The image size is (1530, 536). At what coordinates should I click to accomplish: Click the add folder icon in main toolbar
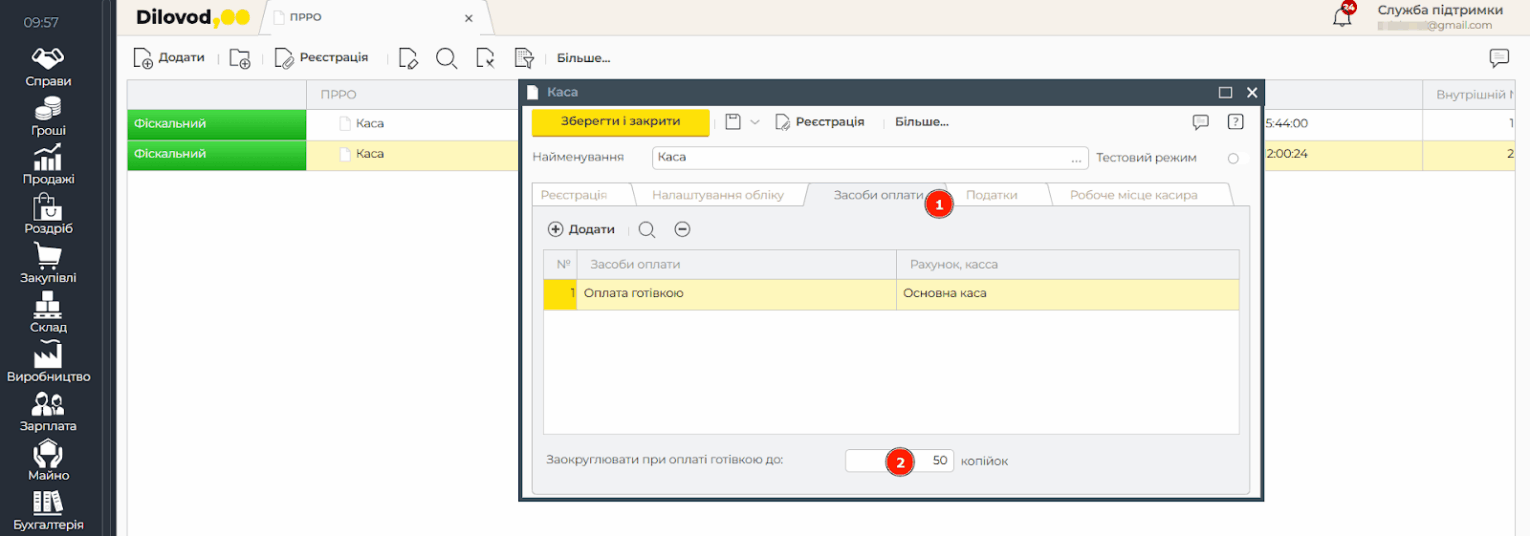[x=239, y=58]
